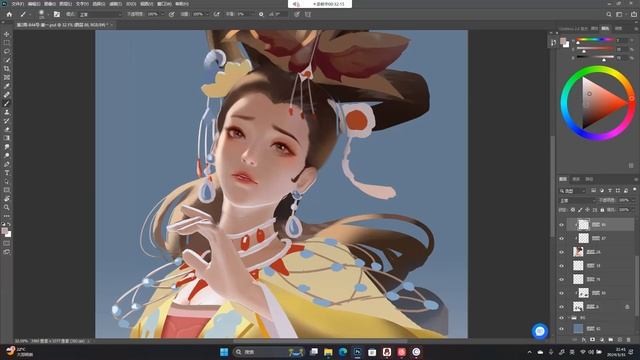Toggle symmetry paint butterfly icon

(308, 14)
